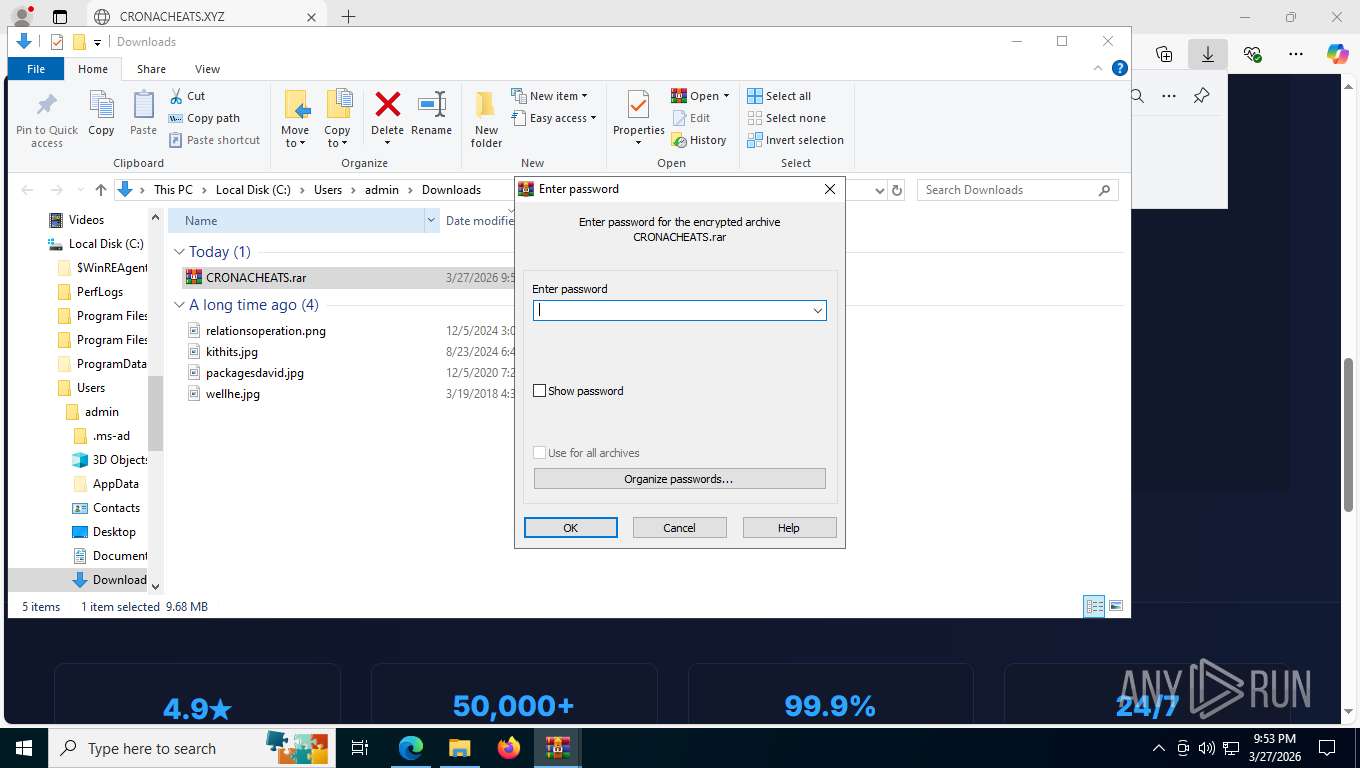Image resolution: width=1360 pixels, height=768 pixels.
Task: Open the Name column filter dropdown
Action: [x=431, y=221]
